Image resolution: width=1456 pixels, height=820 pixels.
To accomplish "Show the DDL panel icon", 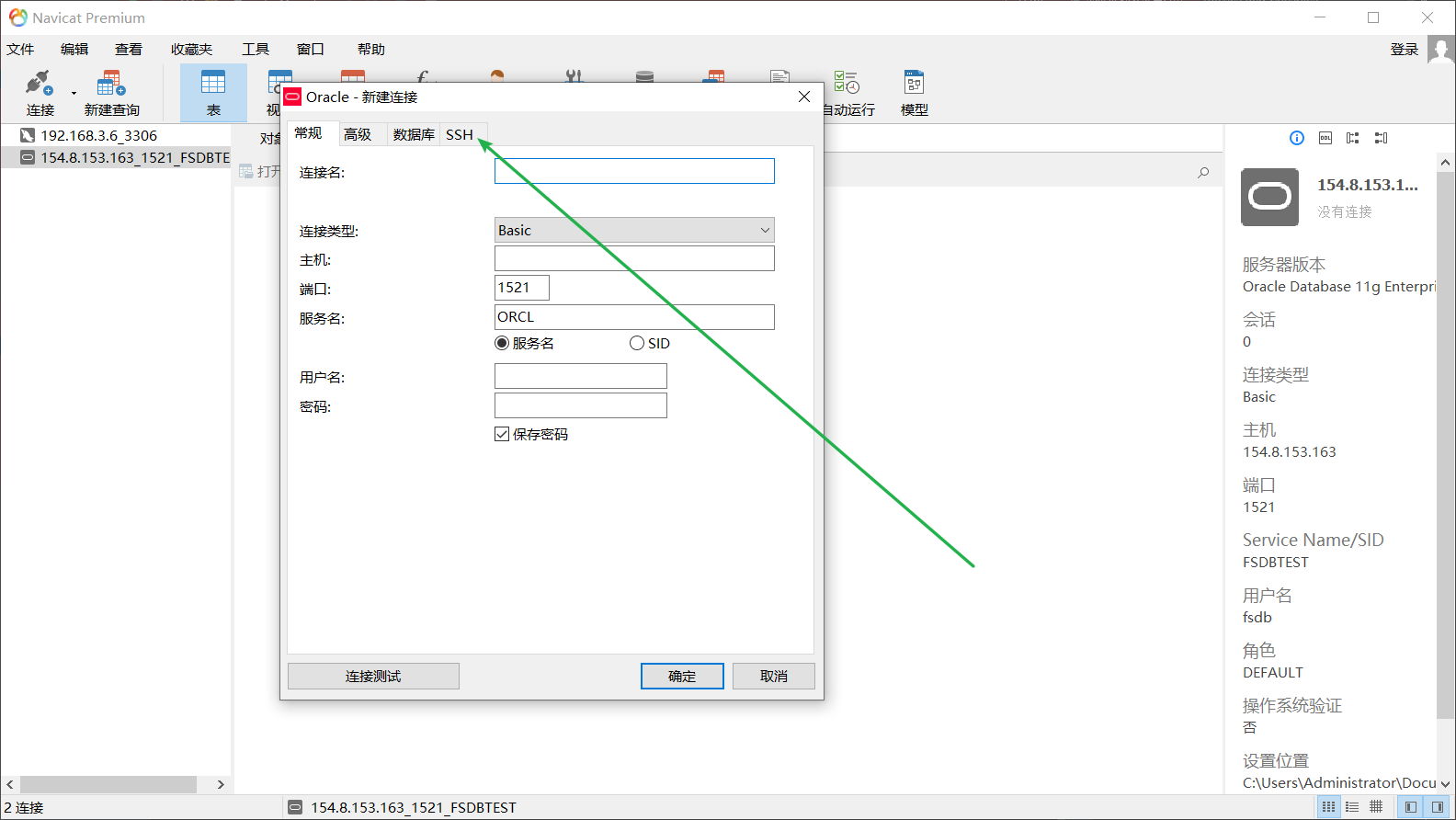I will 1325,138.
